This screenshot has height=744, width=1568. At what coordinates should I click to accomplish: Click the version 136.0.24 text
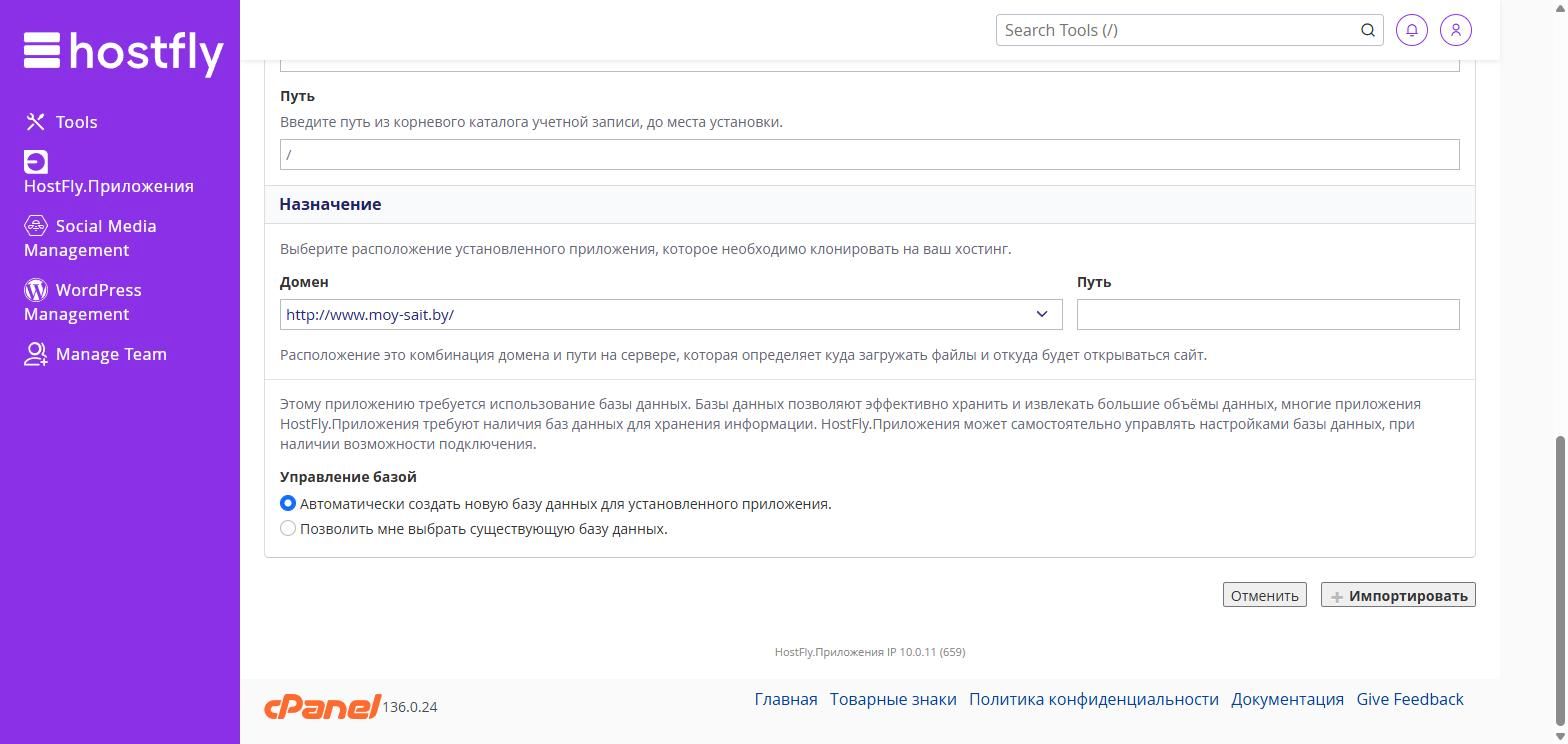click(410, 707)
